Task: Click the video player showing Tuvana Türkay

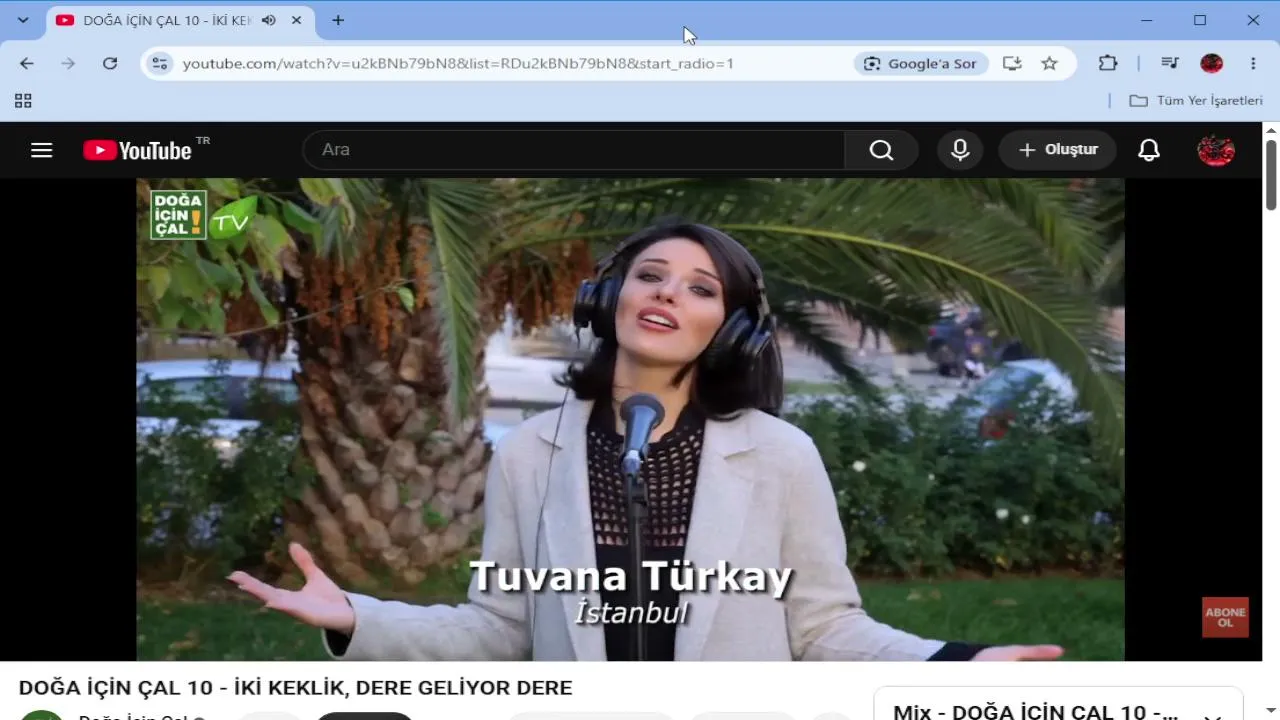Action: [x=630, y=419]
